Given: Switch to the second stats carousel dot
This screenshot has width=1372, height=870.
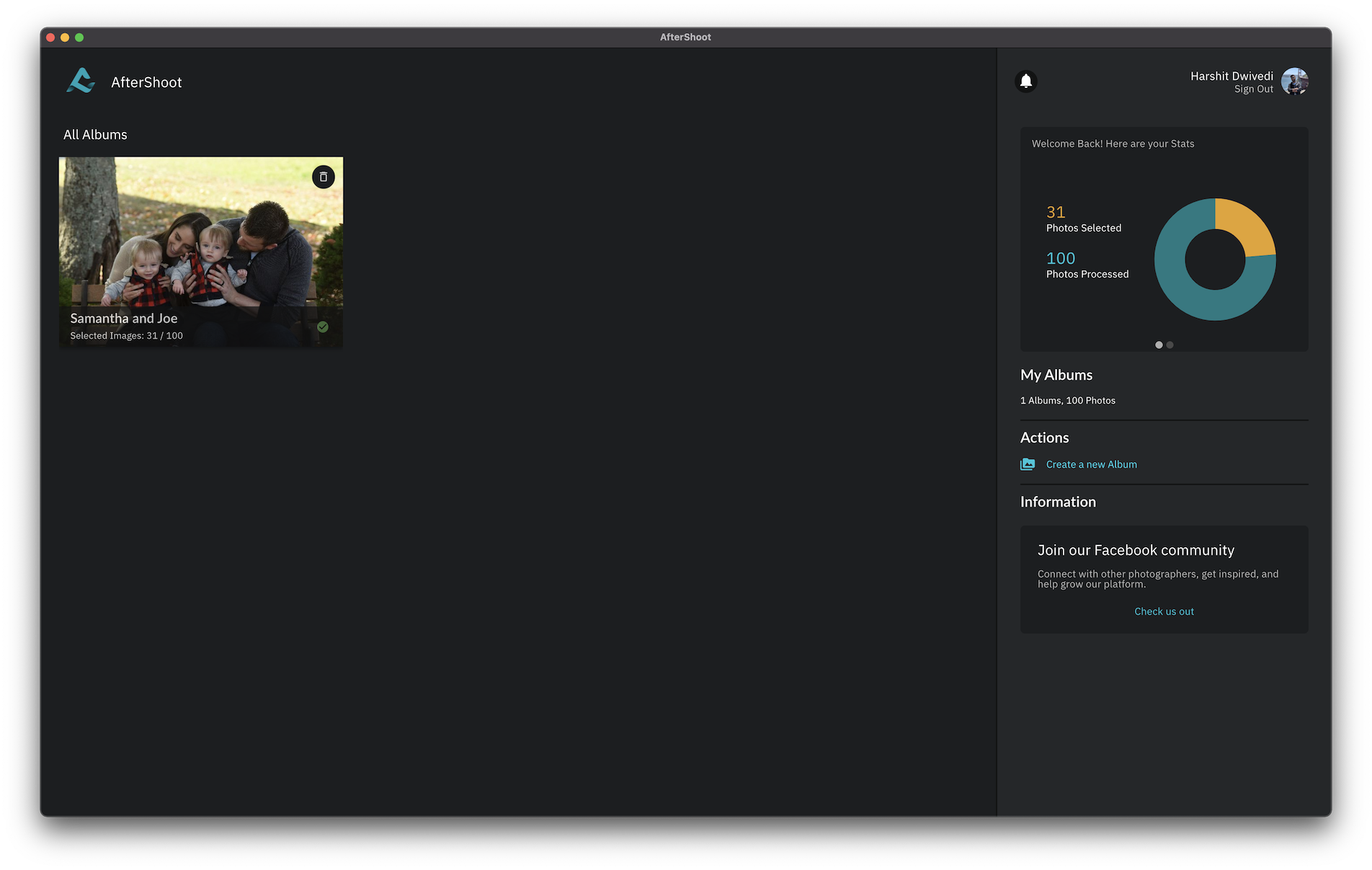Looking at the screenshot, I should pos(1170,345).
